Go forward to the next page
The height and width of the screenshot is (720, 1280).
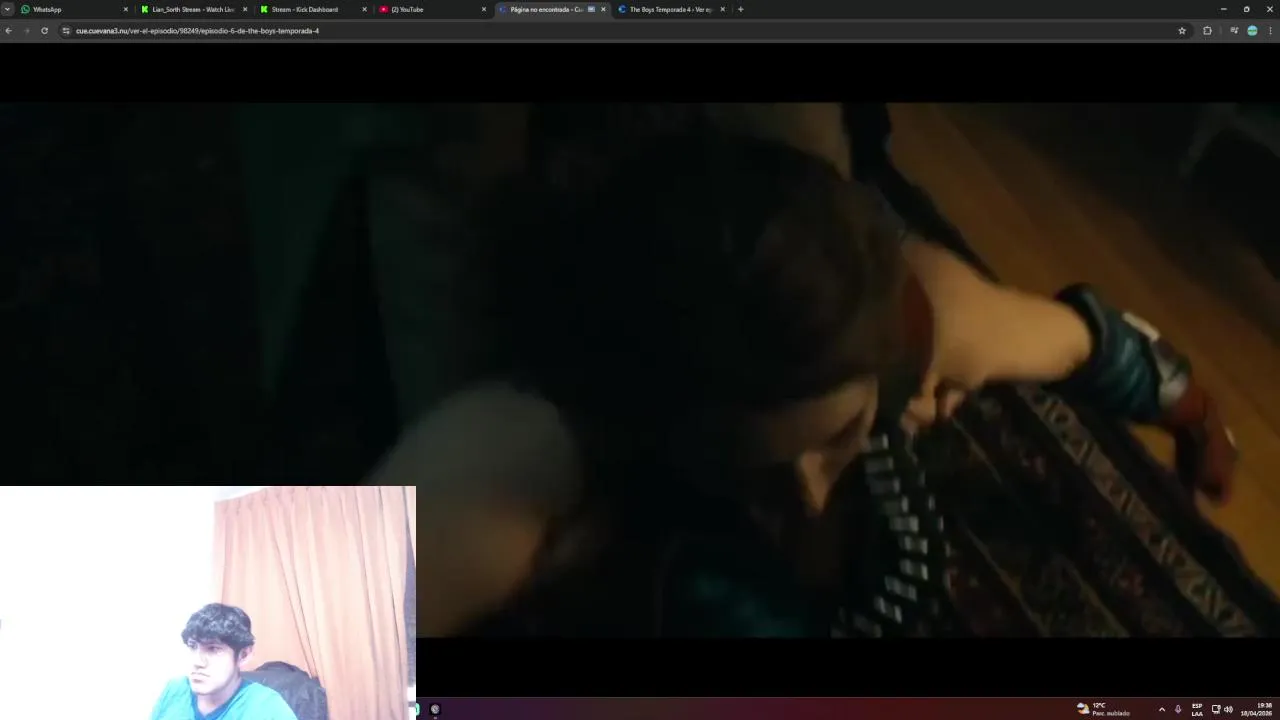coord(27,31)
